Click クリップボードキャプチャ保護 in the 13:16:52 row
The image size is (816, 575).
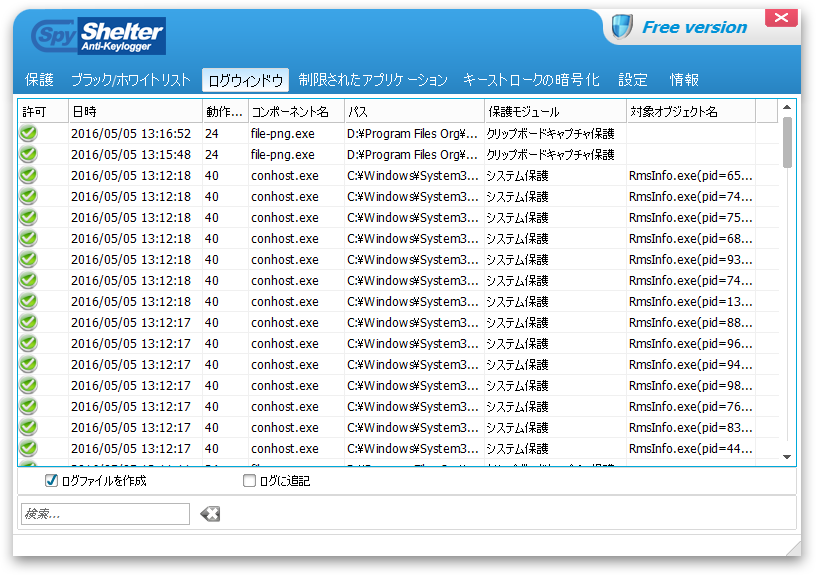(551, 134)
